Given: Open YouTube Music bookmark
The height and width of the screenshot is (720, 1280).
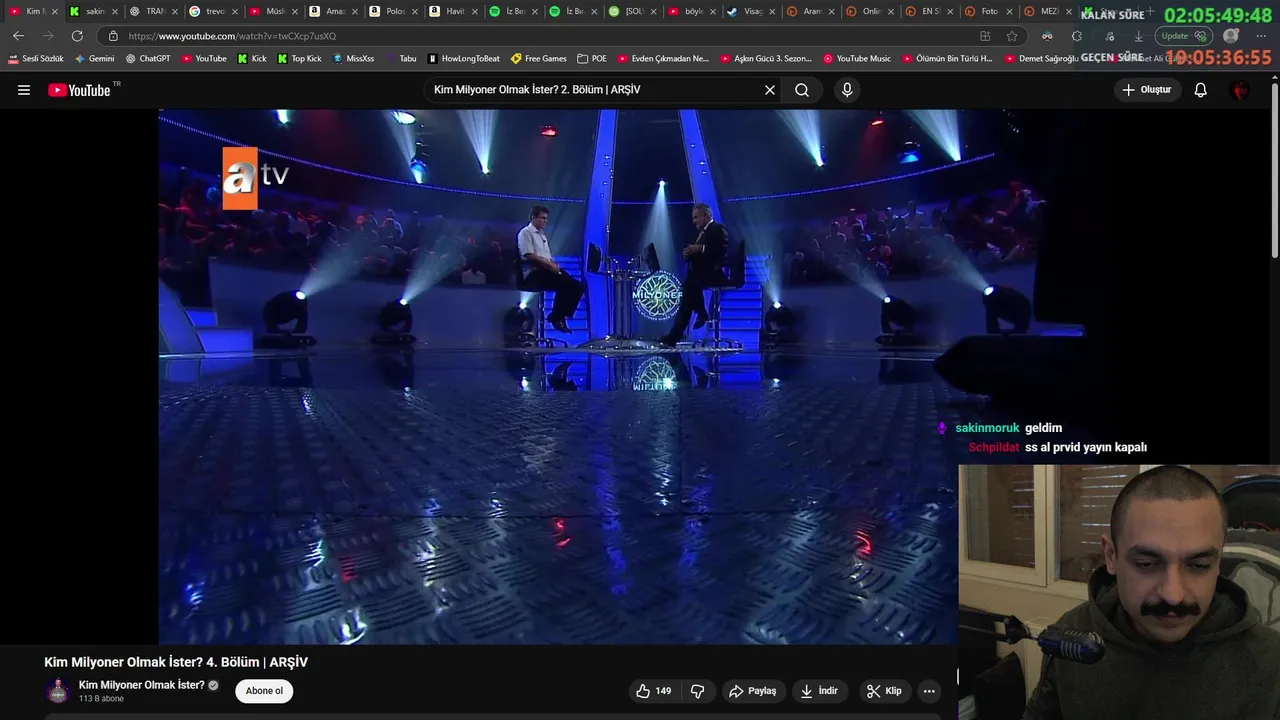Looking at the screenshot, I should coord(857,59).
